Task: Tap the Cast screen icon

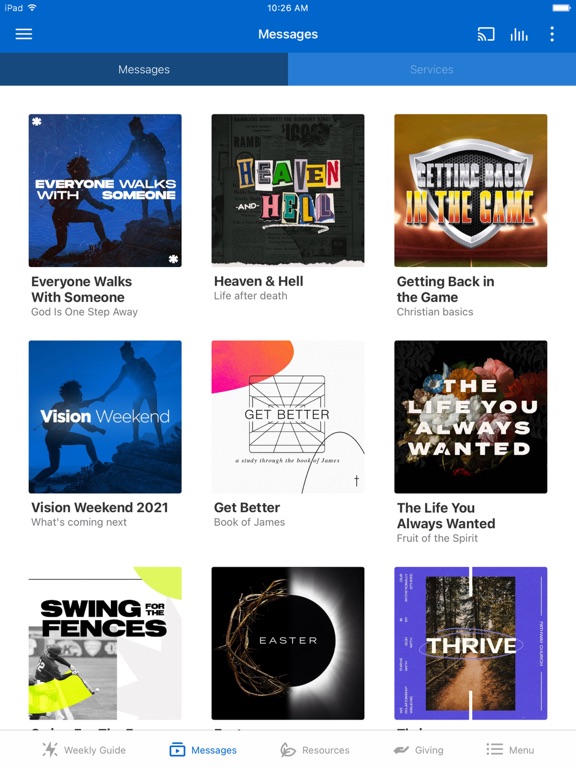Action: click(x=486, y=34)
